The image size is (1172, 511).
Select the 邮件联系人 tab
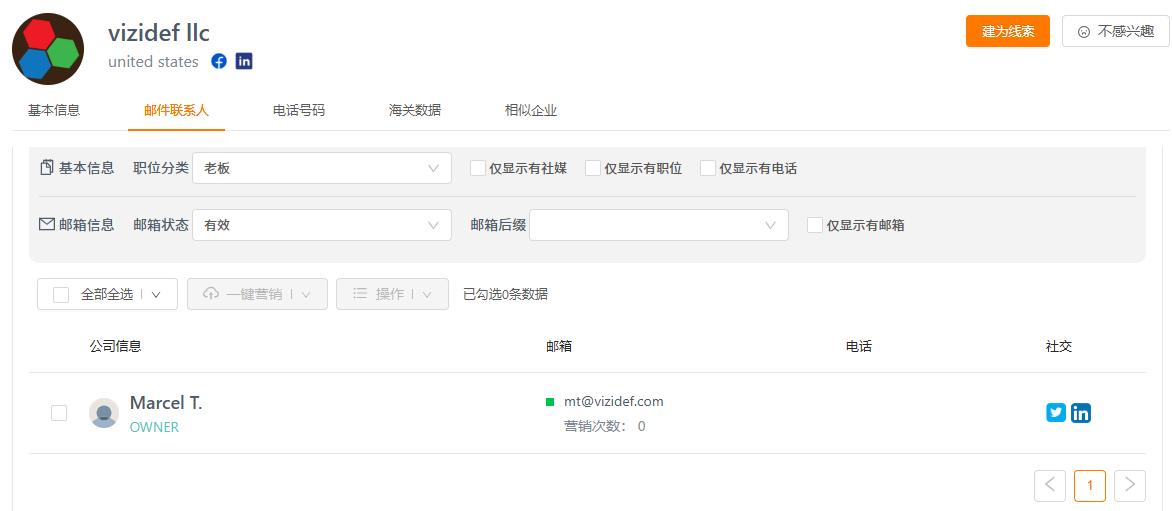coord(176,111)
